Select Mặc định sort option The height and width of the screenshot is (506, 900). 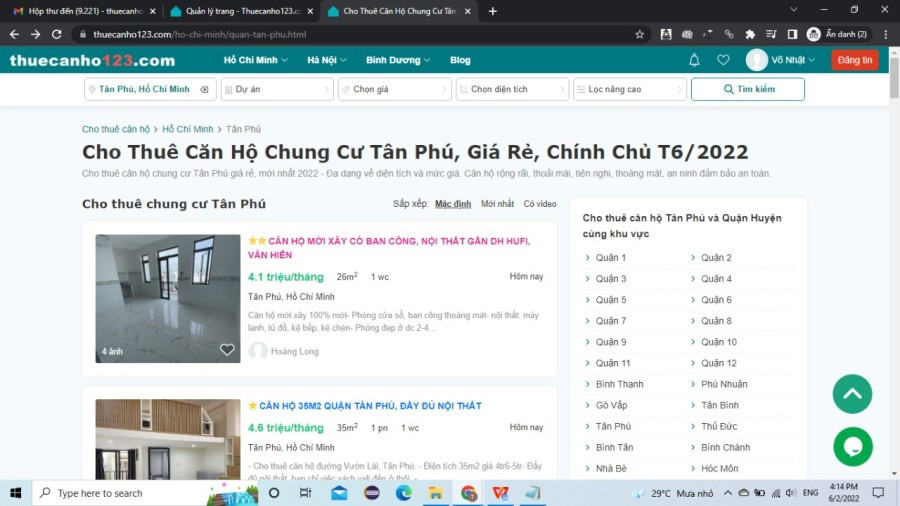click(x=452, y=204)
